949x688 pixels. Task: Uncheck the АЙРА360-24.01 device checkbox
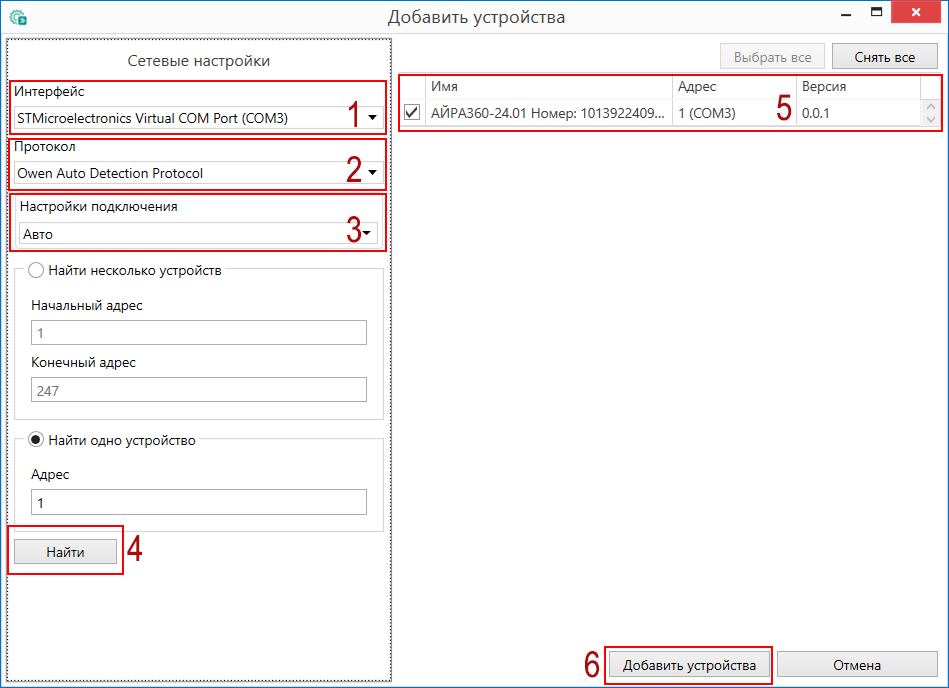pyautogui.click(x=412, y=113)
